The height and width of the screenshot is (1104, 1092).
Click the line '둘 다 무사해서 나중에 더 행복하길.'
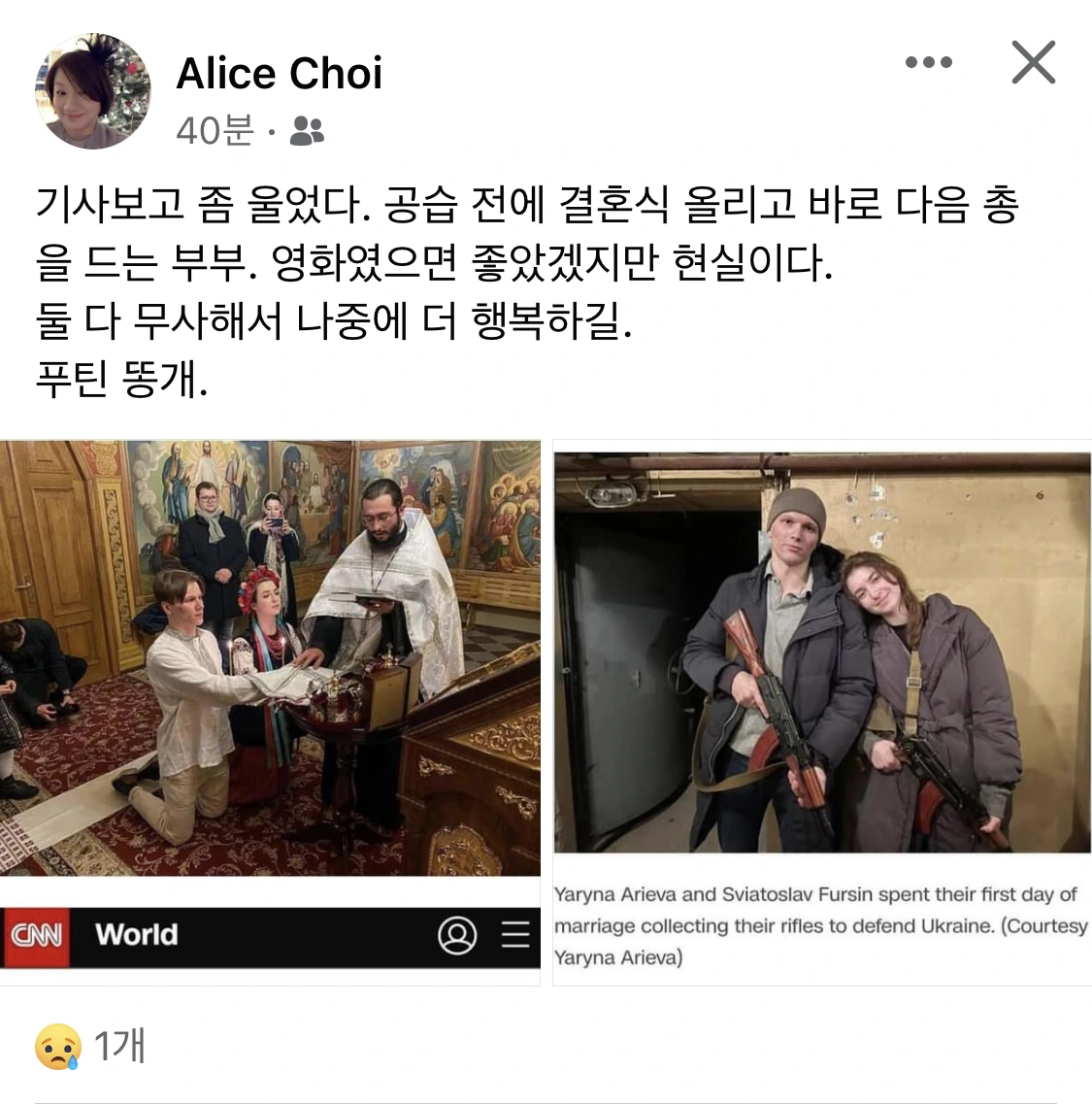[x=334, y=321]
